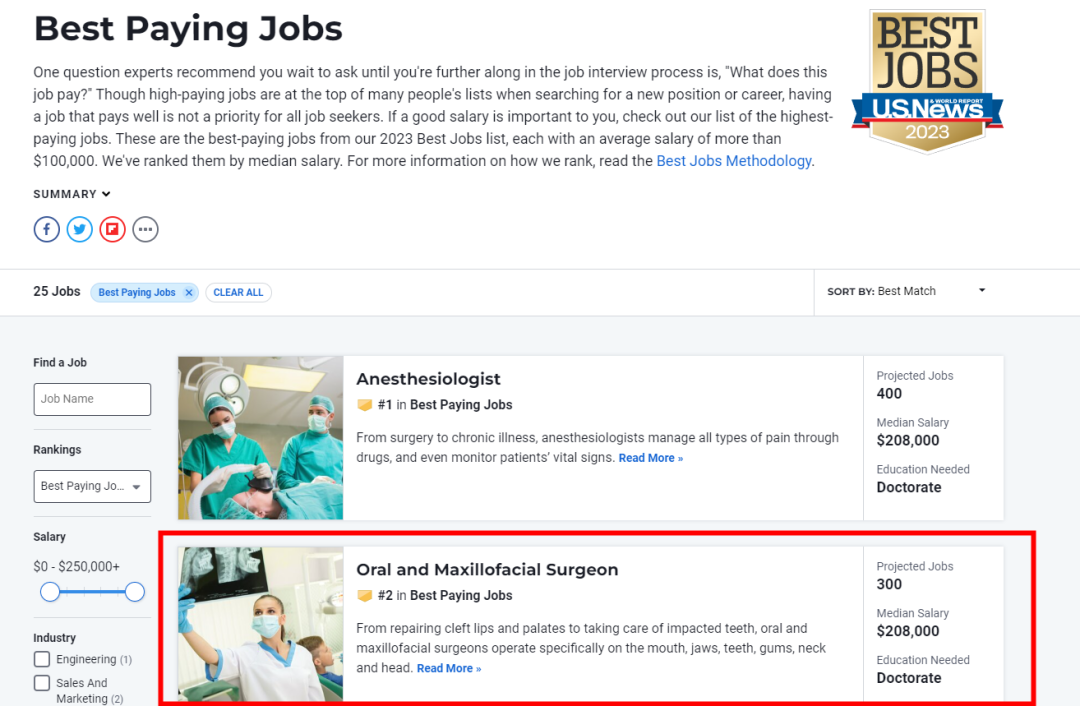Expand the Summary section
This screenshot has width=1080, height=706.
(72, 194)
